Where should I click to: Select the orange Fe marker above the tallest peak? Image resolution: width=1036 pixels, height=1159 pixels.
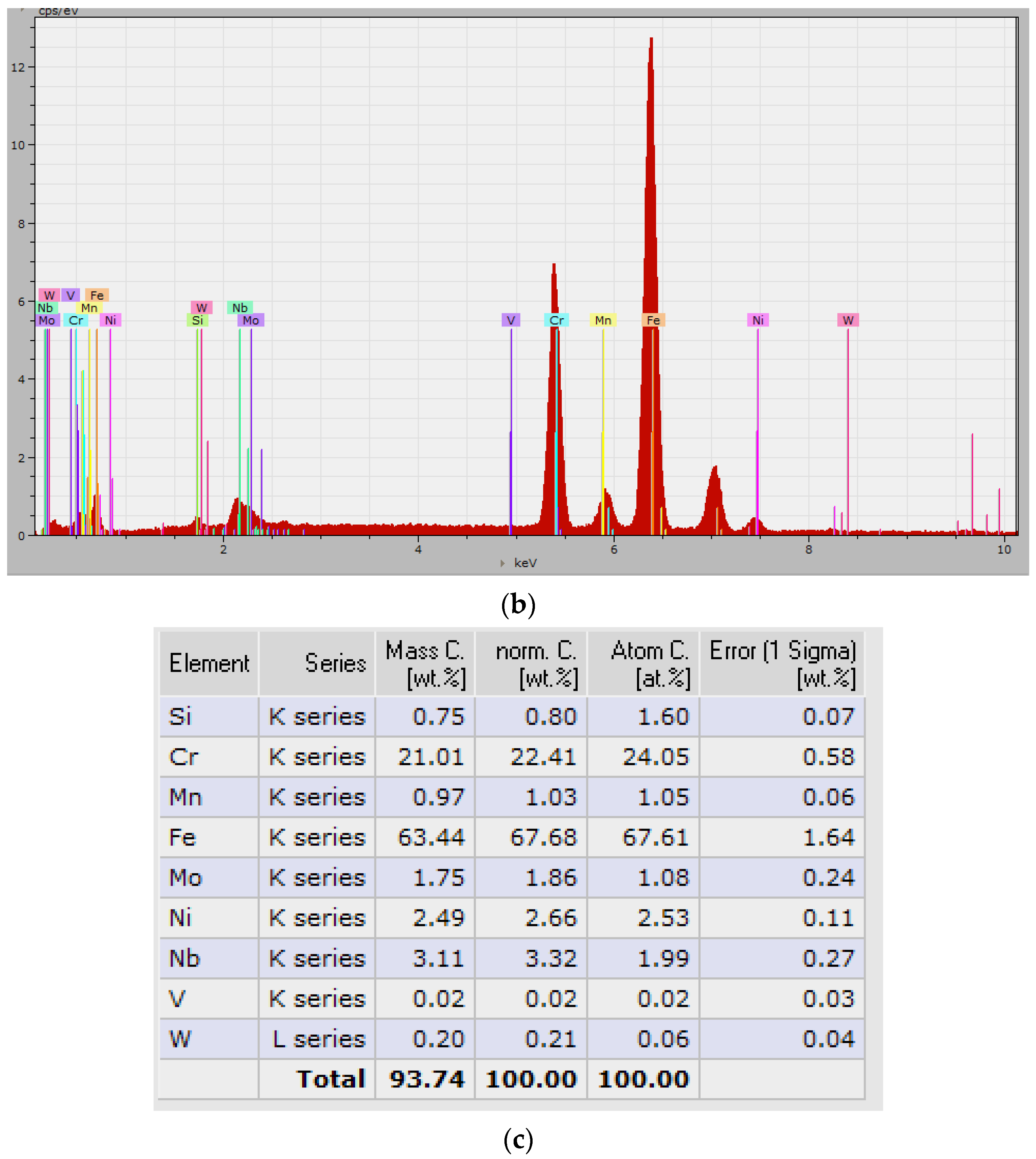coord(653,320)
